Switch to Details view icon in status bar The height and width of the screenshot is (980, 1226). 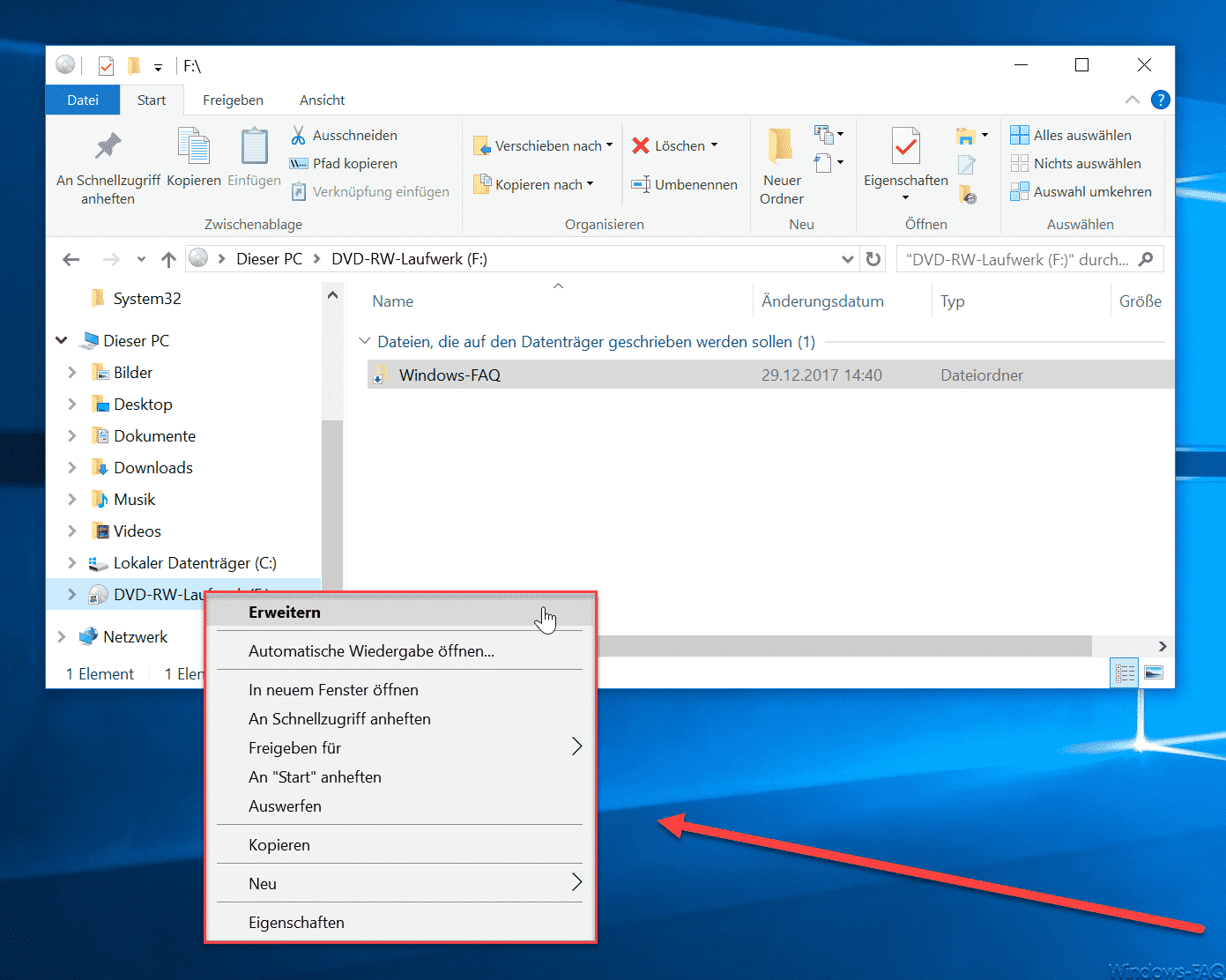tap(1125, 673)
